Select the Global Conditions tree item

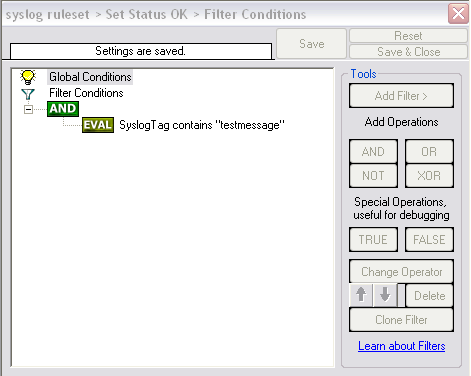90,77
